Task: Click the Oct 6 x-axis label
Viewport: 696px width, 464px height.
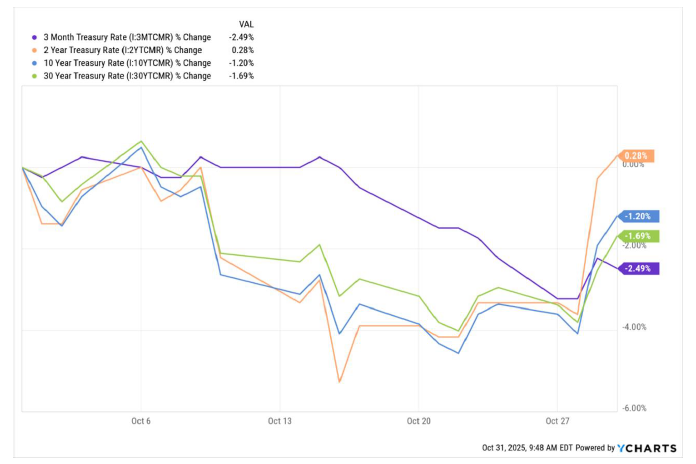Action: pos(140,422)
